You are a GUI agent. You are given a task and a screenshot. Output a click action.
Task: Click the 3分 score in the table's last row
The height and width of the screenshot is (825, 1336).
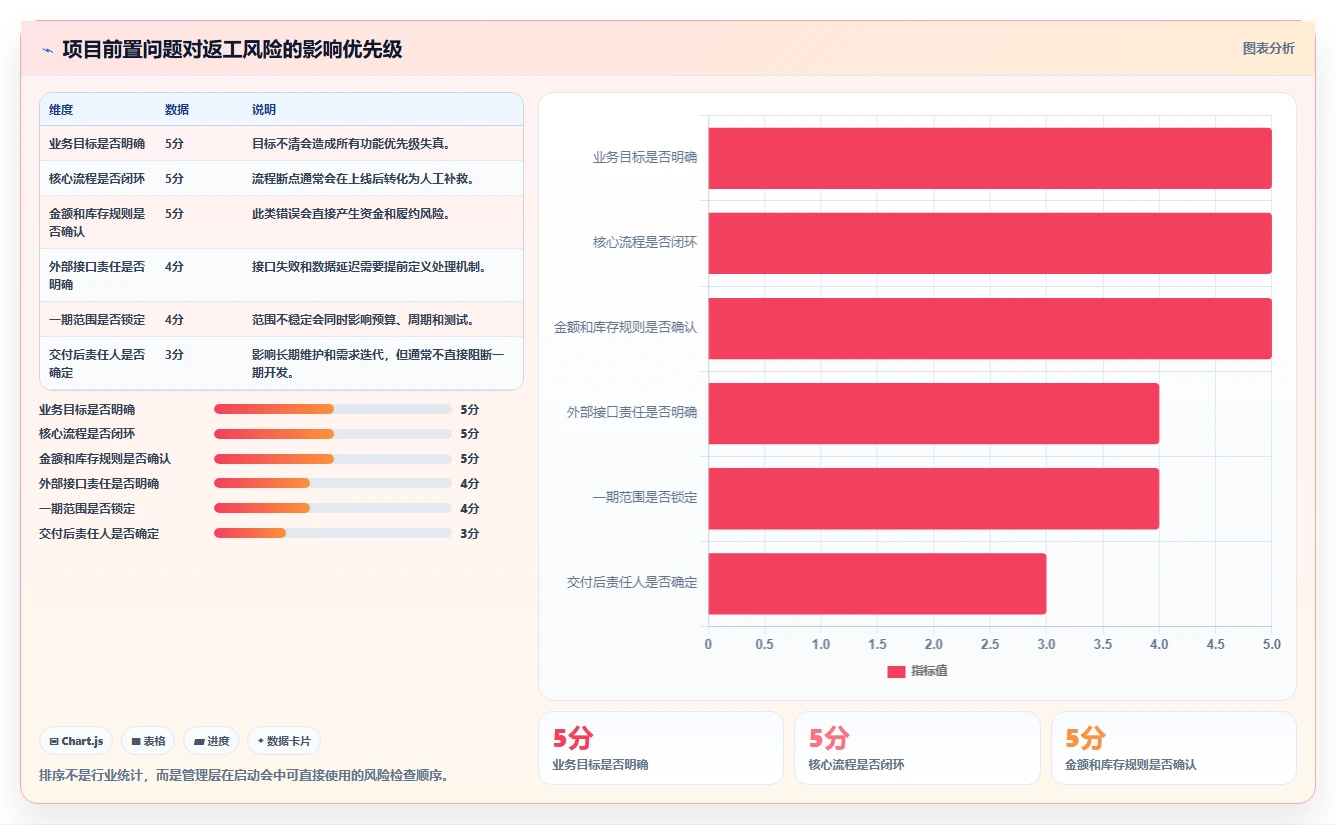pos(174,355)
